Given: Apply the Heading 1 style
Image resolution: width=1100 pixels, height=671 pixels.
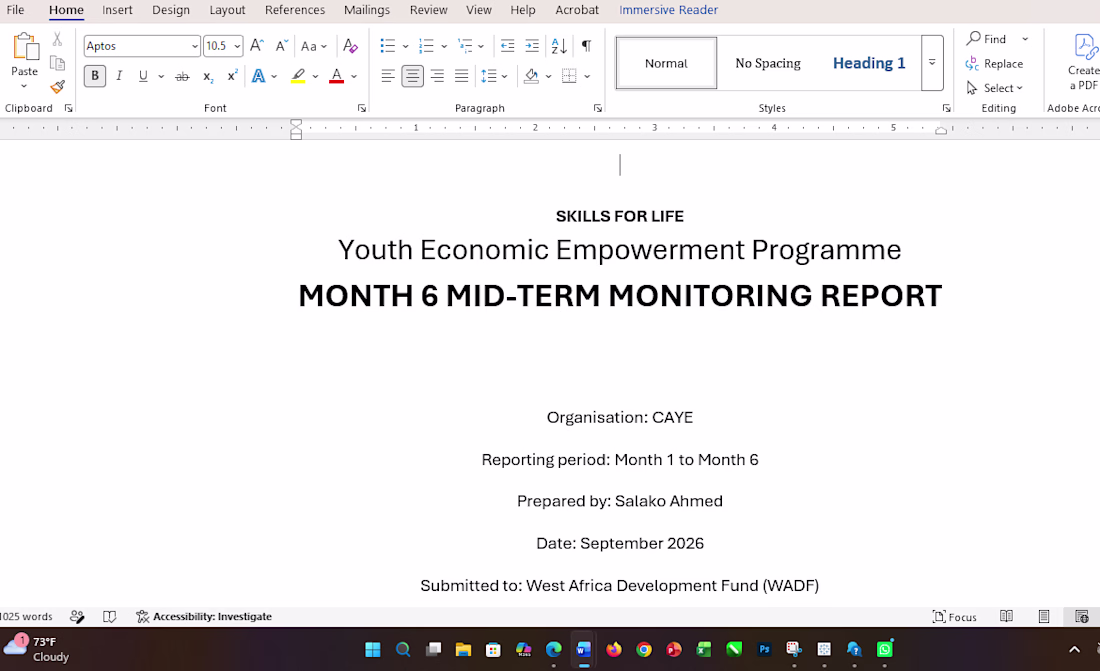Looking at the screenshot, I should [x=869, y=63].
